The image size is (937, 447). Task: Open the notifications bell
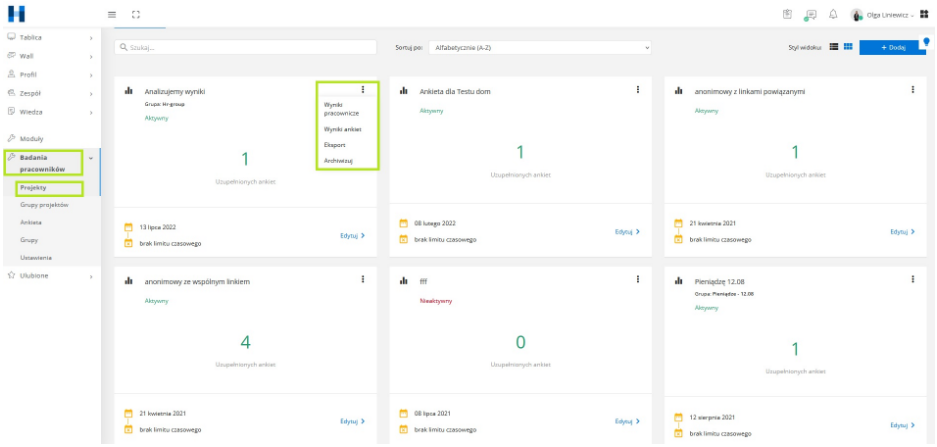coord(833,14)
